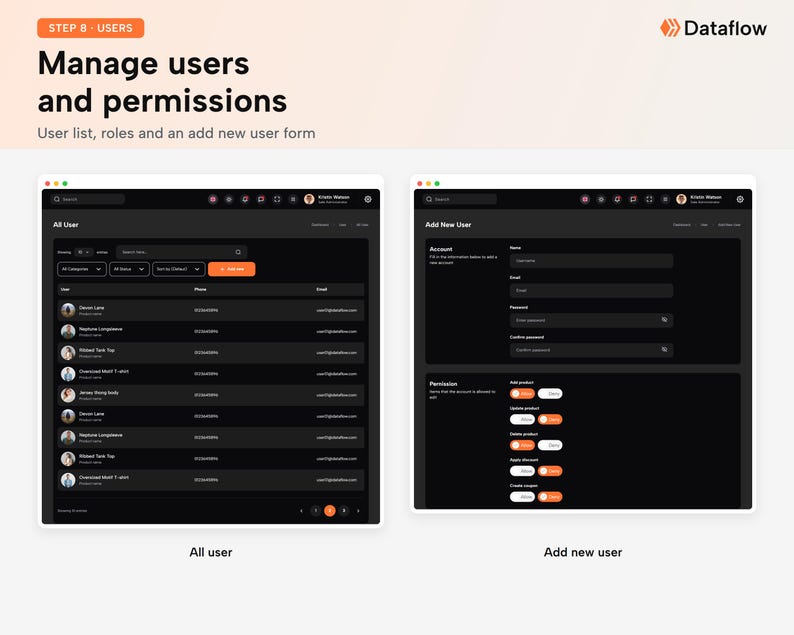
Task: Click the Dataflow logo
Action: click(x=713, y=28)
